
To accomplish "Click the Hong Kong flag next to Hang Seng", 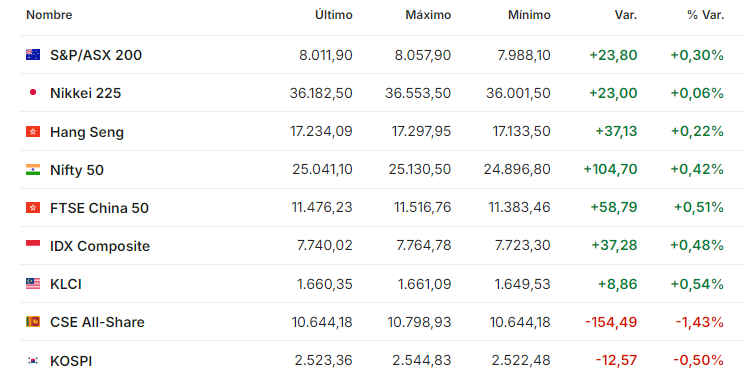I will pos(33,131).
